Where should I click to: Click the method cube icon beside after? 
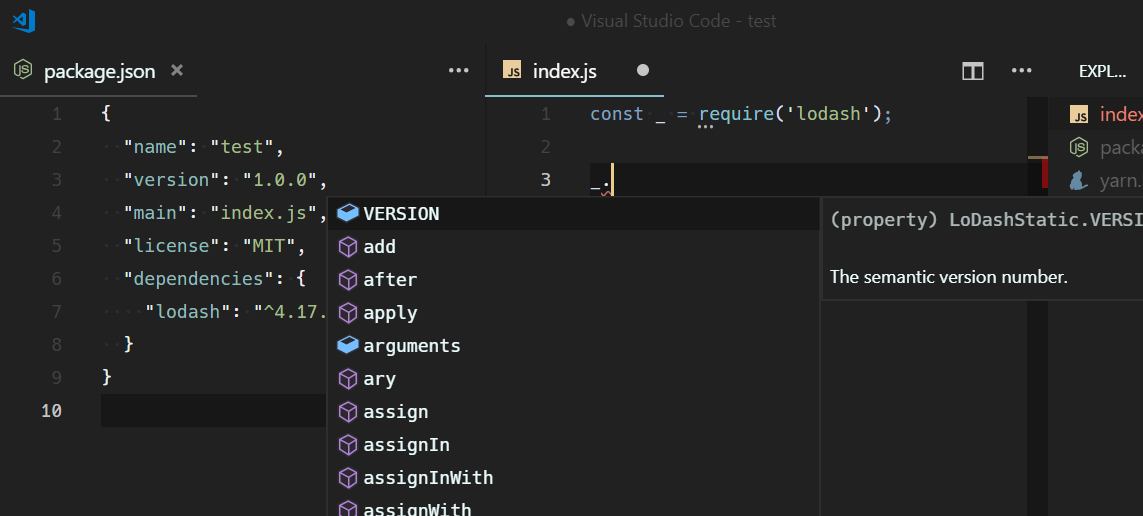[348, 280]
